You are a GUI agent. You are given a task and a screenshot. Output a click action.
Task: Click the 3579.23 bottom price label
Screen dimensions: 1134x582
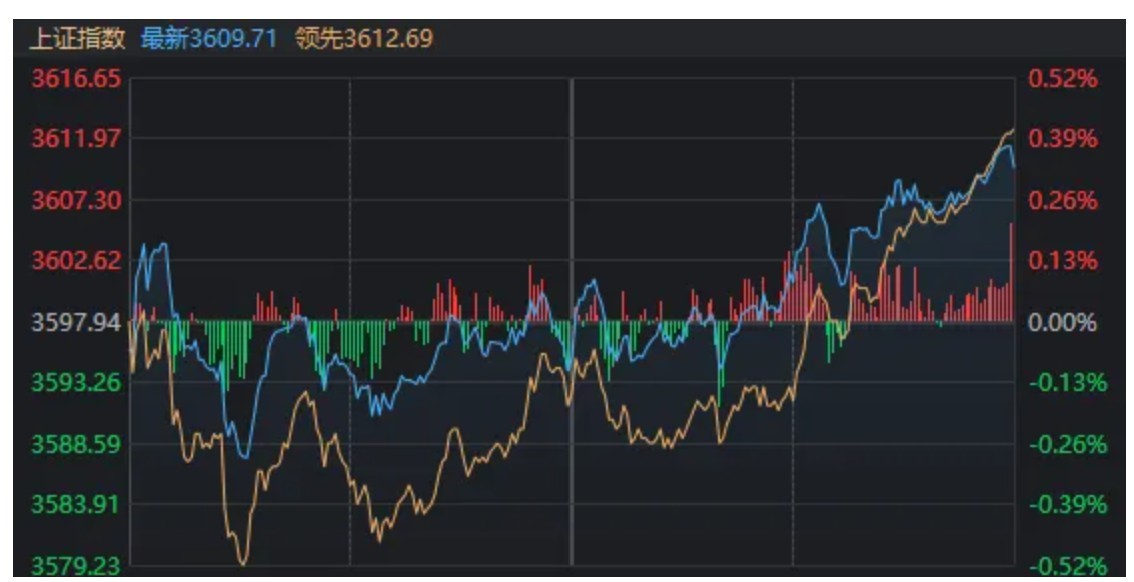tap(76, 565)
